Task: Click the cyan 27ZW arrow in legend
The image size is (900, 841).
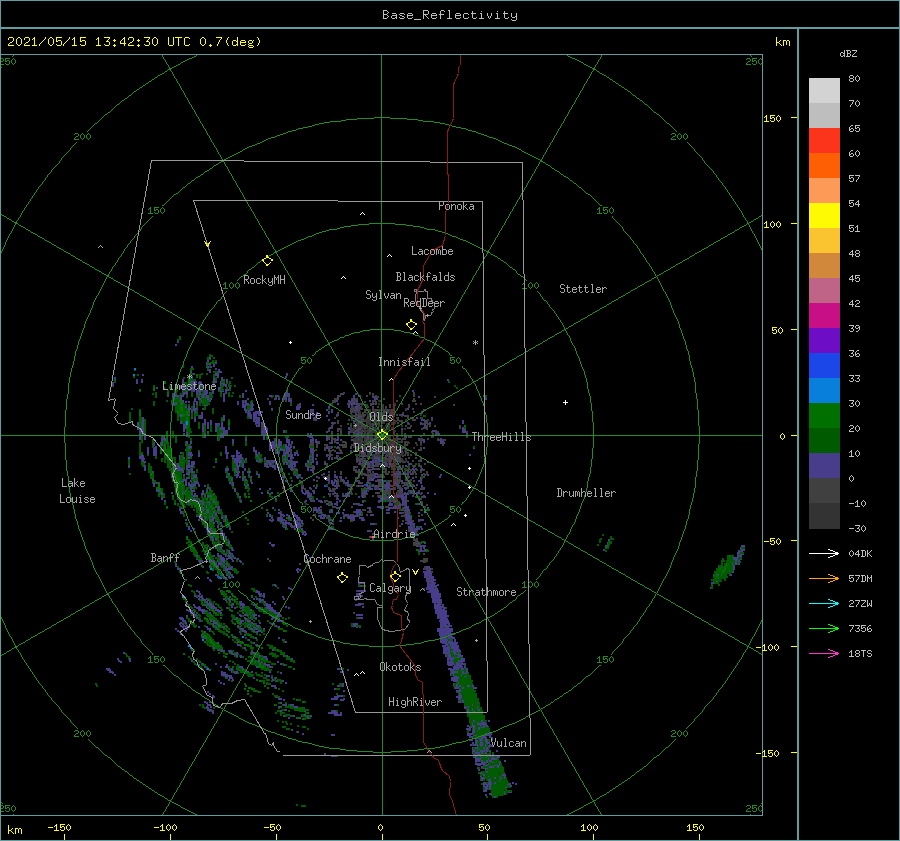Action: click(824, 603)
